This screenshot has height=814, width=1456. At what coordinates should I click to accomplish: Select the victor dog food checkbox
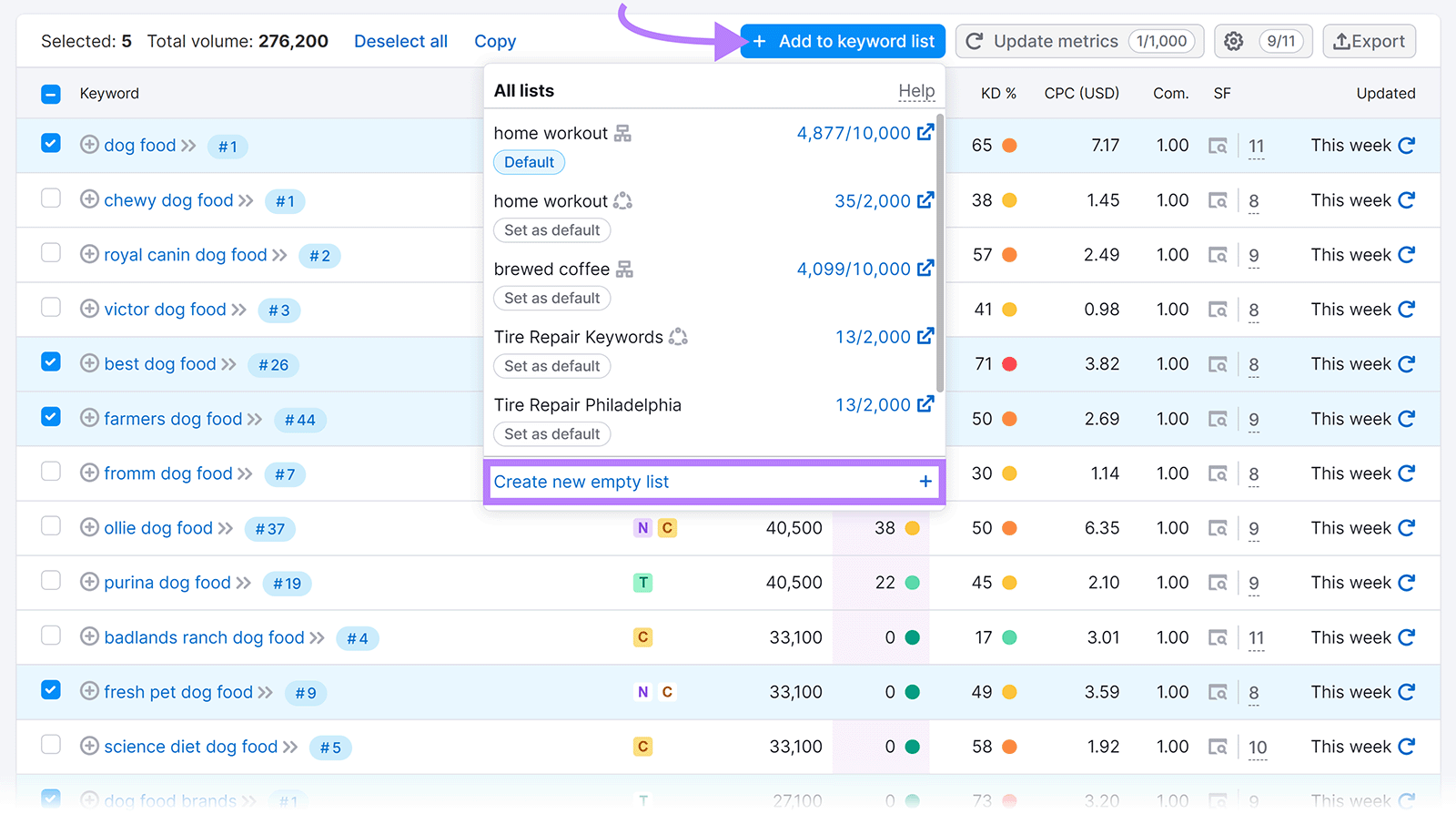point(51,308)
